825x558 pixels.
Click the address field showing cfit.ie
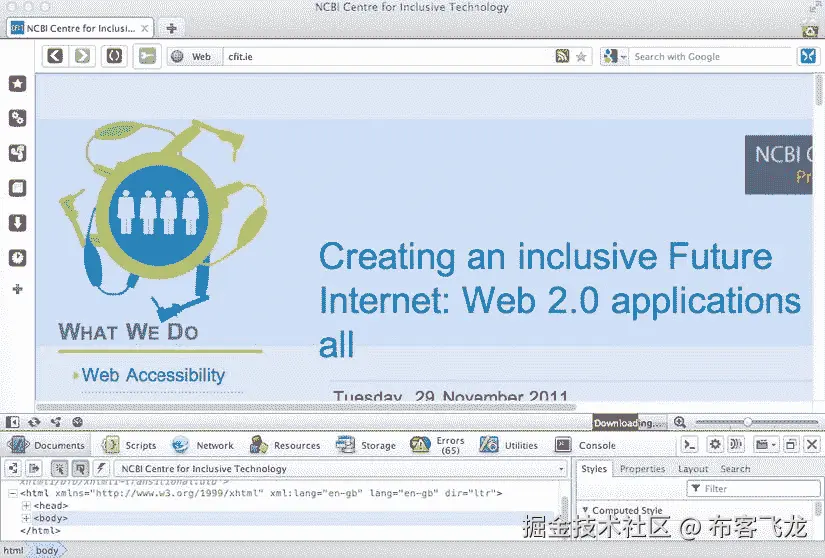[x=388, y=56]
